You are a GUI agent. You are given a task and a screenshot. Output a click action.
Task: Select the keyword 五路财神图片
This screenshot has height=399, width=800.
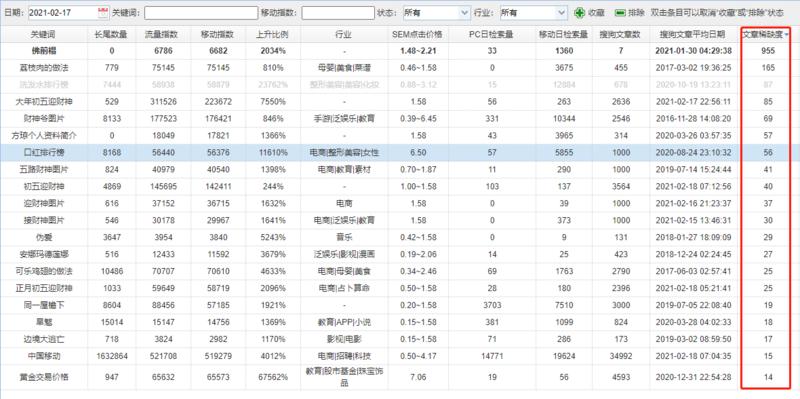tap(43, 169)
